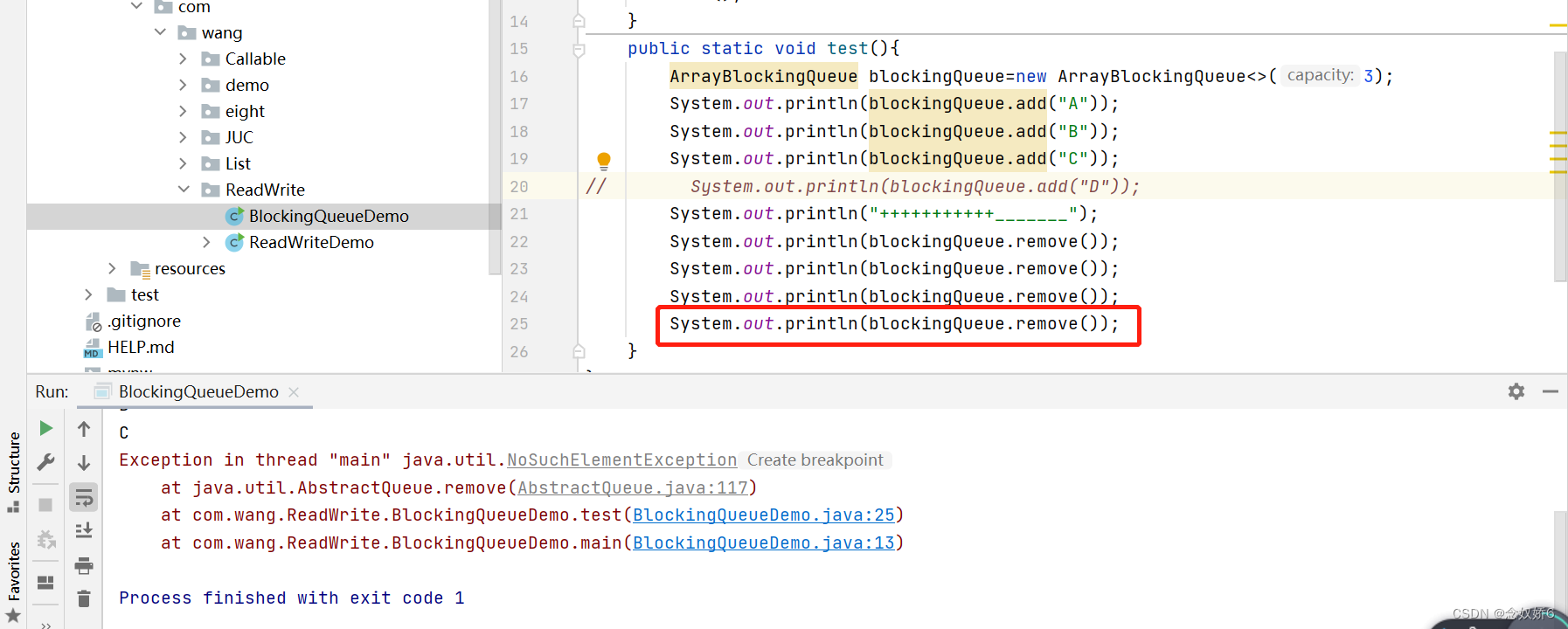Rerun BlockingQueueDemo with green play icon
The image size is (1568, 629).
46,428
